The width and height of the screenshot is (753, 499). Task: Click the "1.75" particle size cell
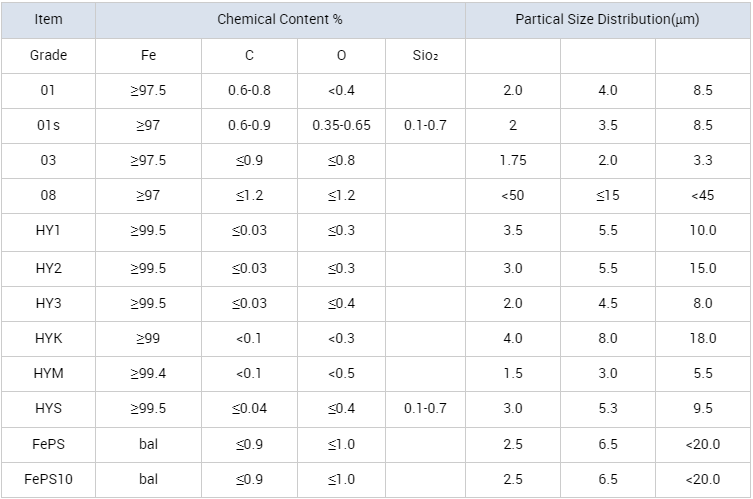[x=512, y=160]
